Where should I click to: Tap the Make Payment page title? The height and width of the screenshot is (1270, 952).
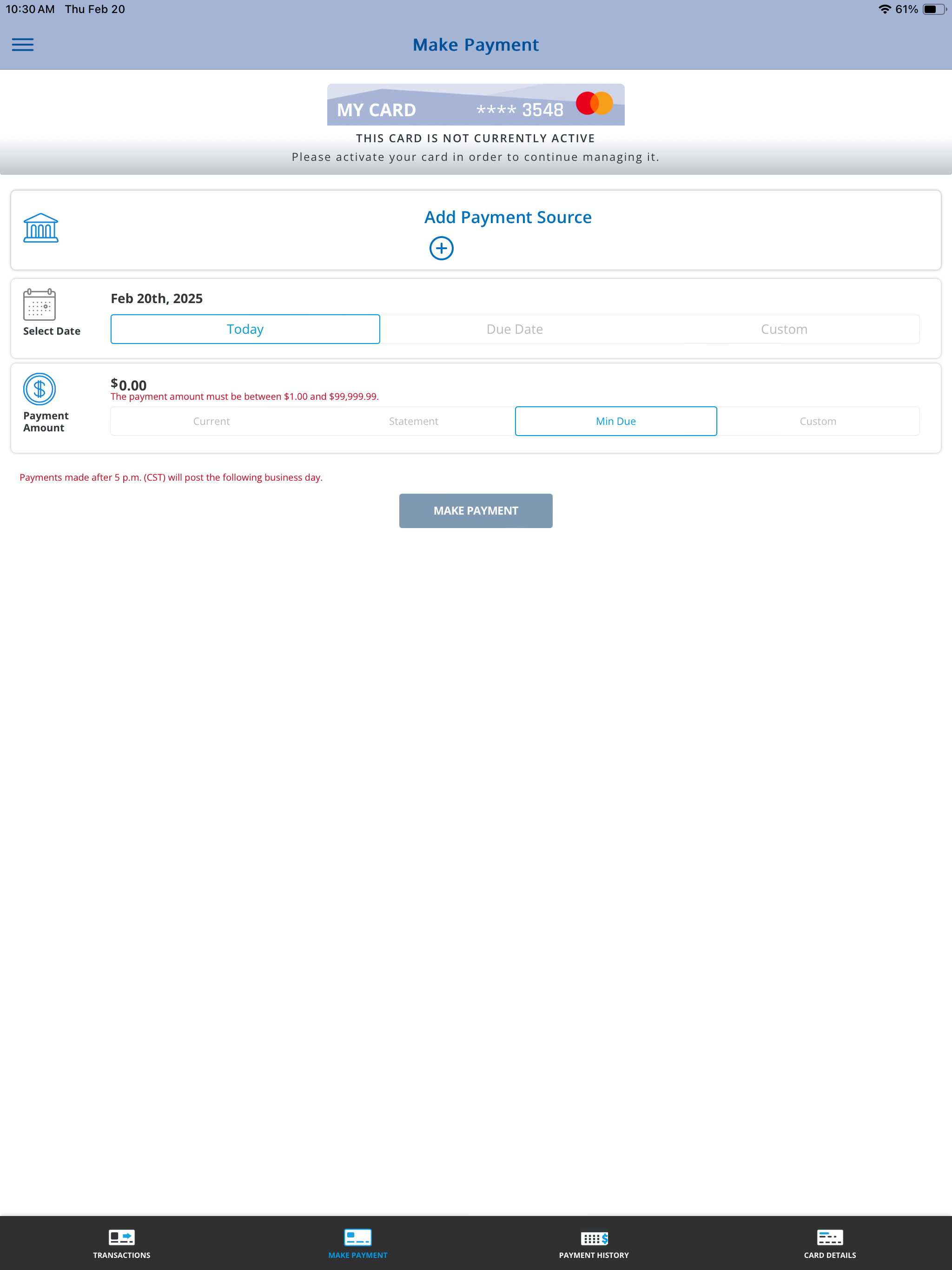[x=476, y=45]
